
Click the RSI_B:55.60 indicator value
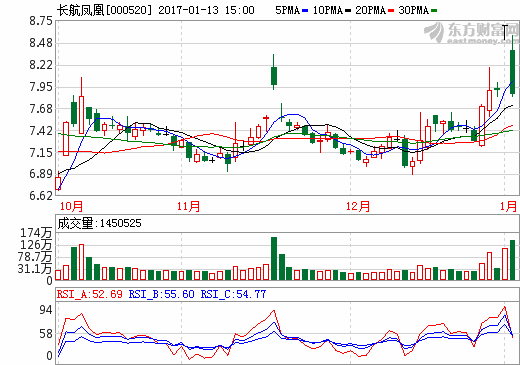point(161,294)
